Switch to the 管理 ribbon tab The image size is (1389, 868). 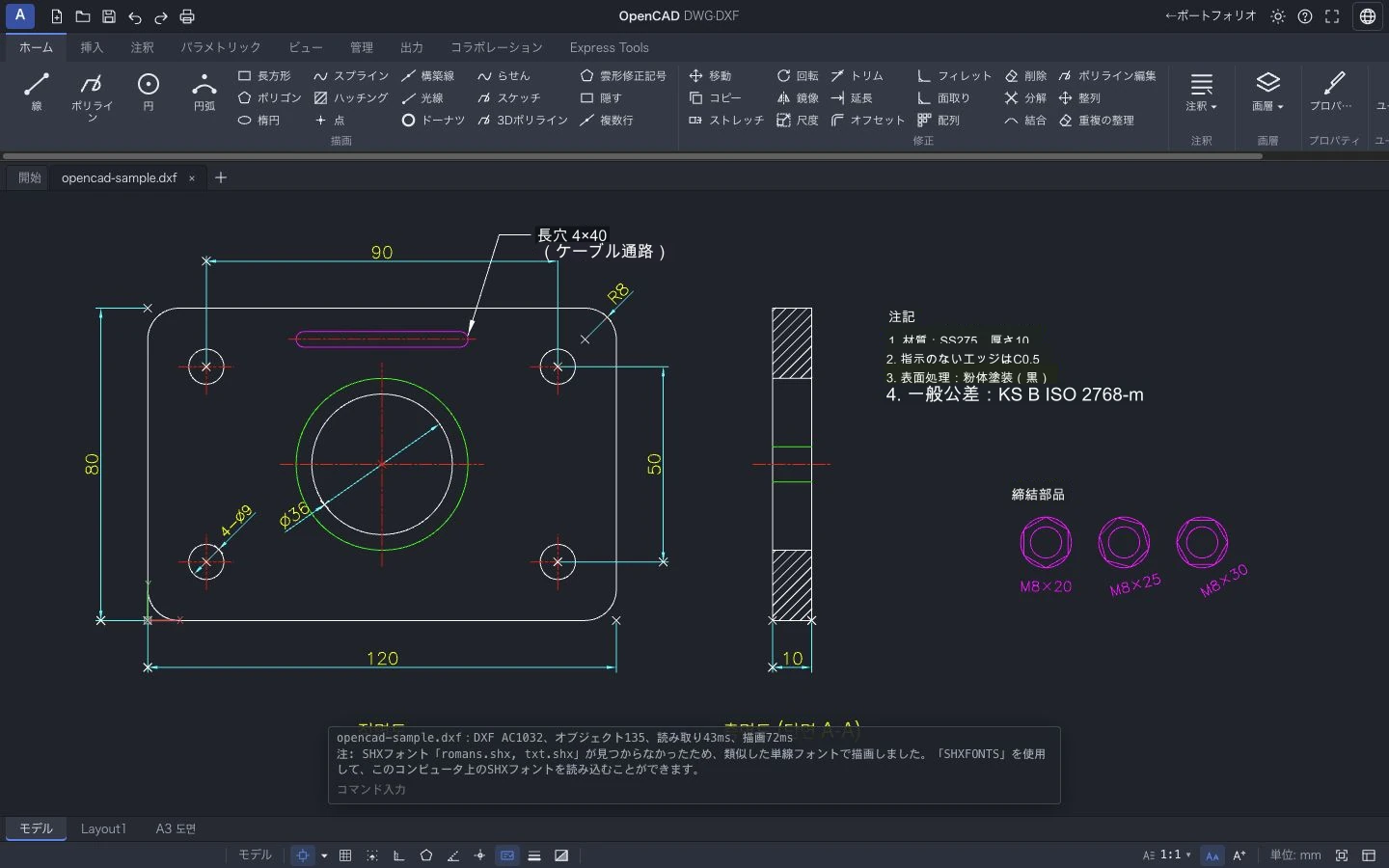362,47
